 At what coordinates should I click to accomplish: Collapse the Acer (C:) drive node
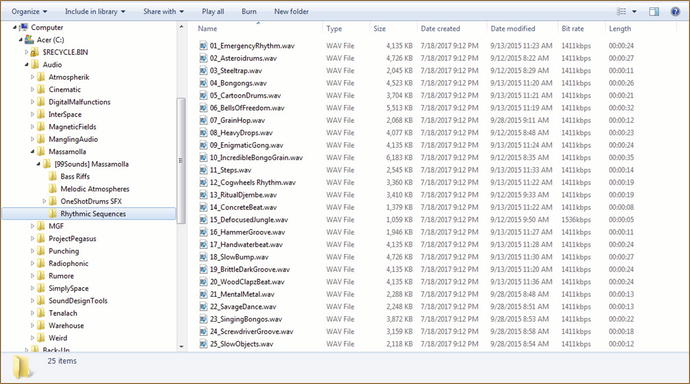click(20, 40)
